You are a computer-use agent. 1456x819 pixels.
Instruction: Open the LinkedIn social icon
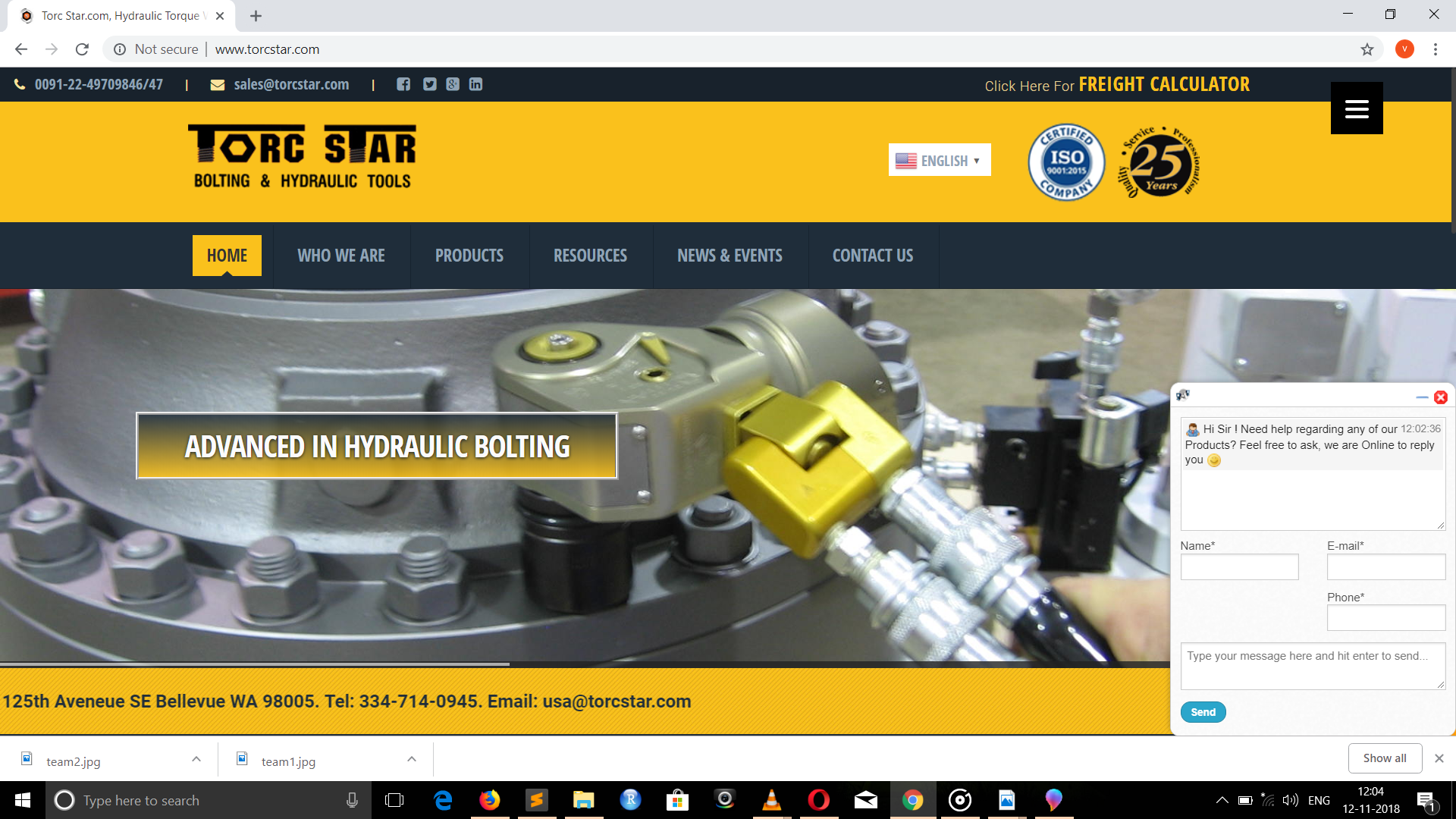click(475, 84)
